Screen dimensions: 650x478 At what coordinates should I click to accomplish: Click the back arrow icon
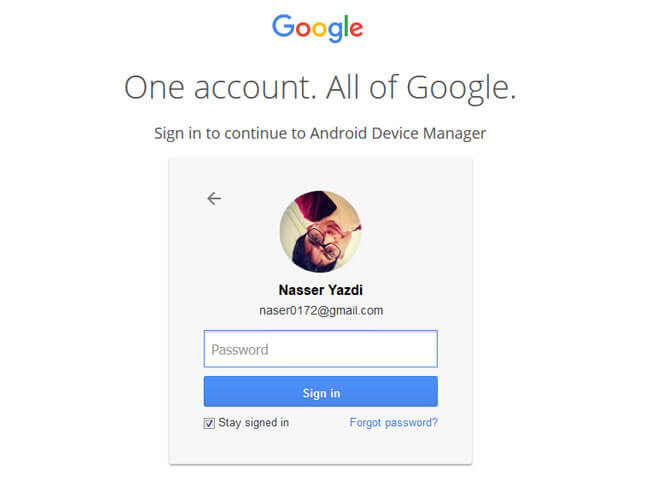point(214,199)
